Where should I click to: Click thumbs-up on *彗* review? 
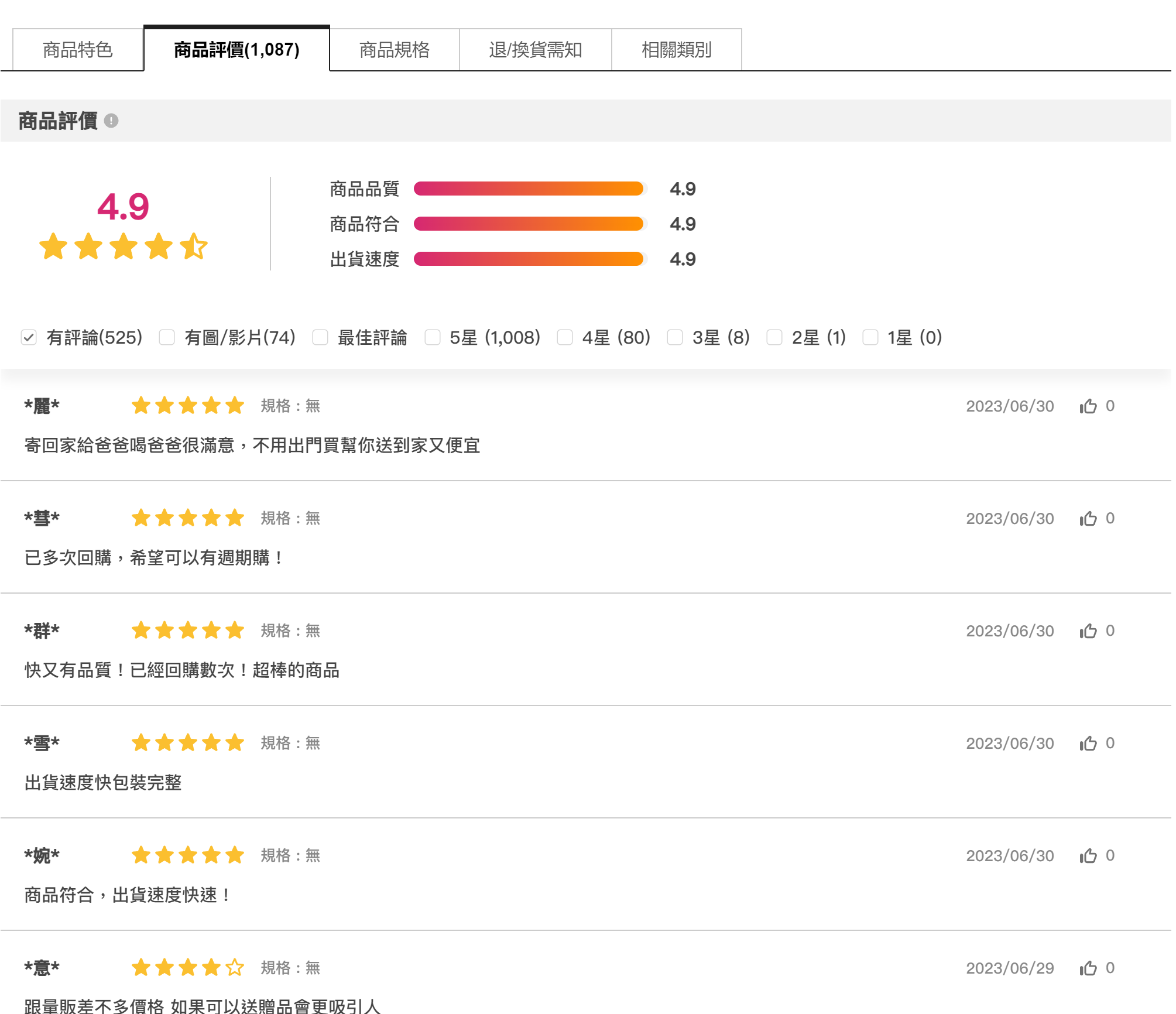1088,519
